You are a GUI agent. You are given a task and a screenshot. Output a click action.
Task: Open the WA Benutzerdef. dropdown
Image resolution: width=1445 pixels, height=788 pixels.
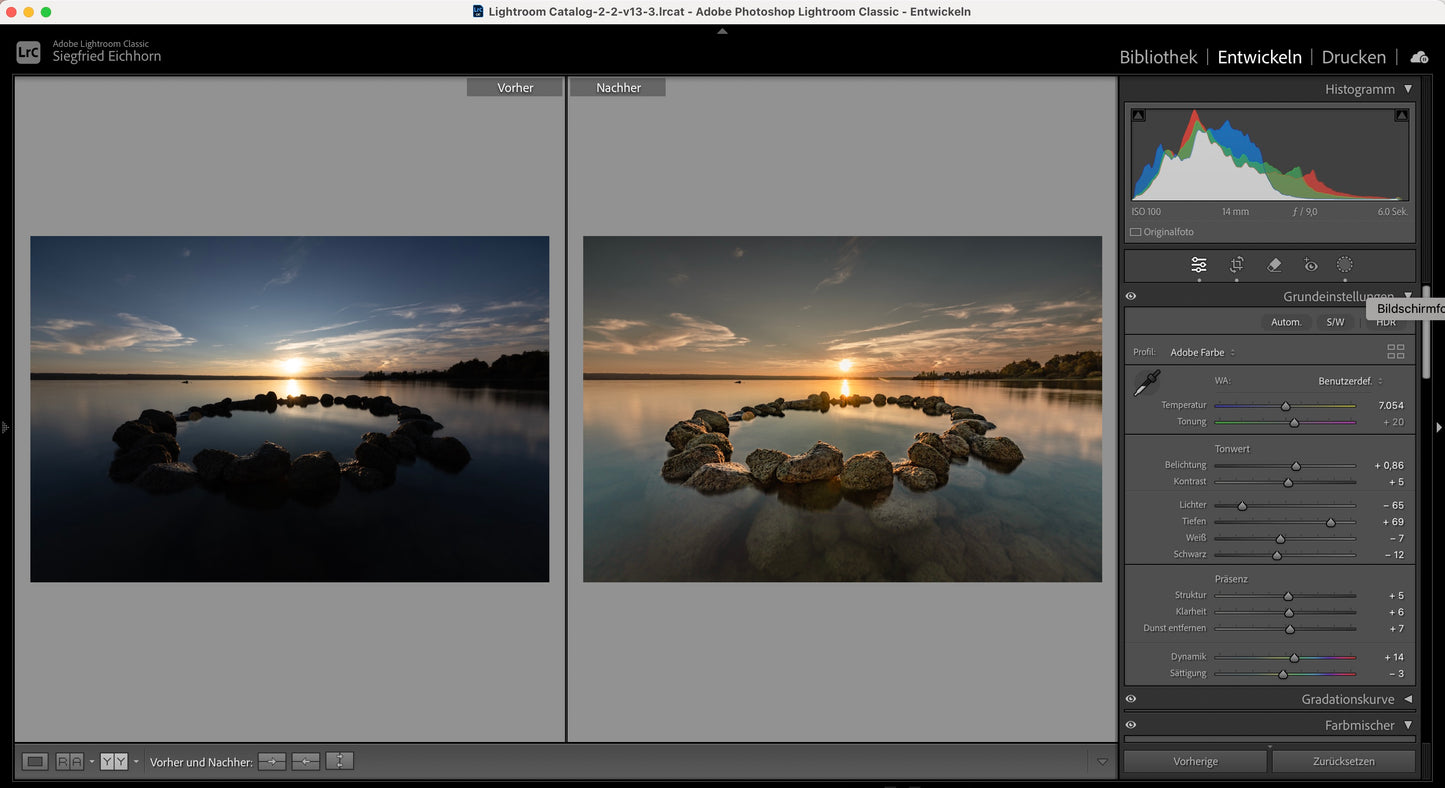[x=1350, y=381]
